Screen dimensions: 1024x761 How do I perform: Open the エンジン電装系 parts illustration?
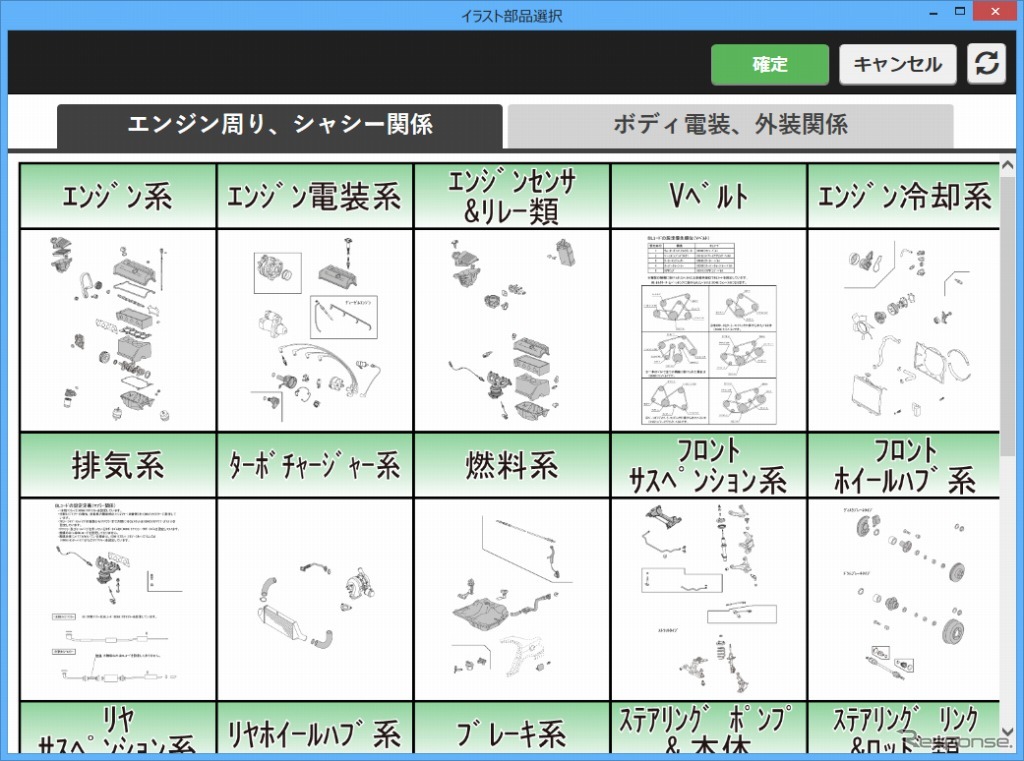point(315,330)
